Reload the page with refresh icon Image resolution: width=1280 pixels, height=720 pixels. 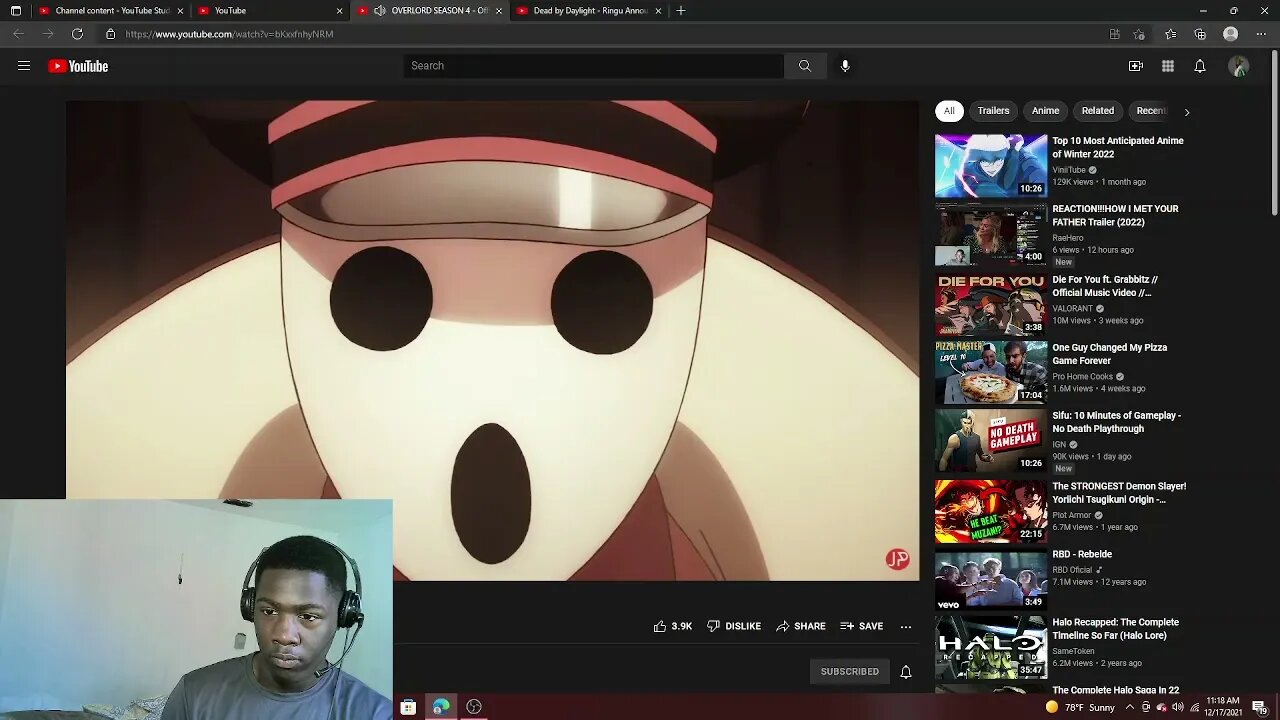point(77,34)
